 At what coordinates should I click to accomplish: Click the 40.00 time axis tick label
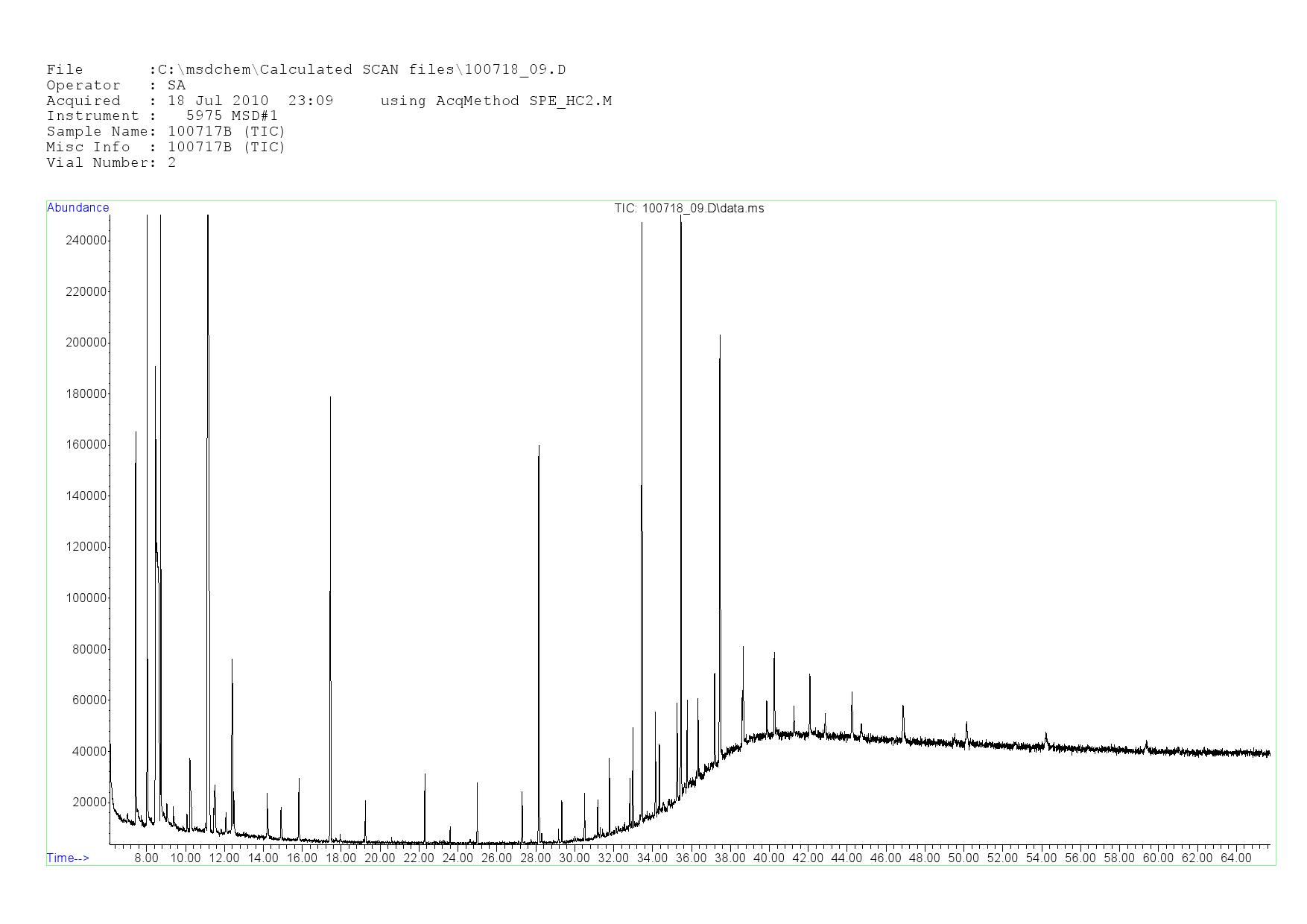tap(768, 858)
